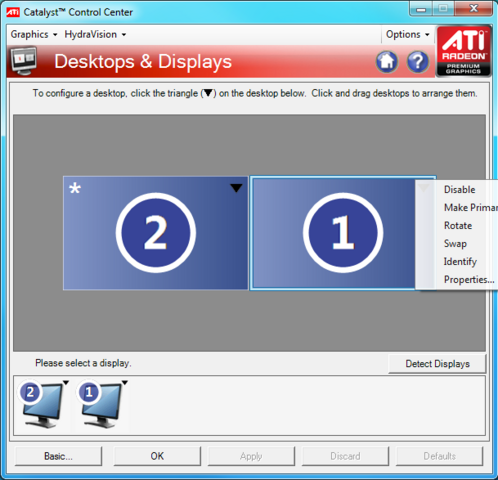Select display 2 monitor icon in bottom panel
The width and height of the screenshot is (498, 480).
[41, 405]
